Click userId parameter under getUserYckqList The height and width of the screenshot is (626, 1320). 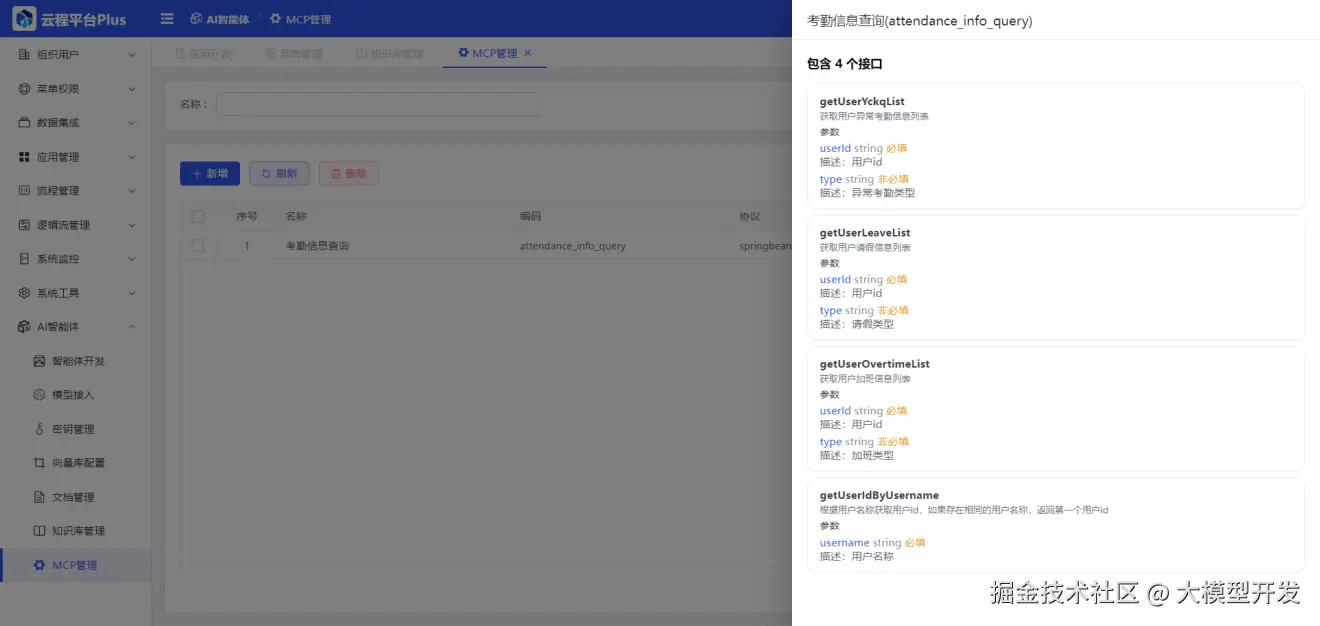click(x=835, y=148)
